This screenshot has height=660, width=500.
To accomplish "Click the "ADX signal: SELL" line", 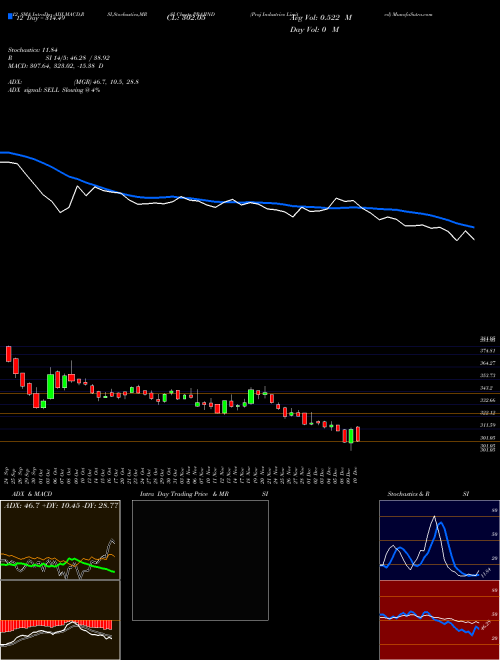I will (x=54, y=90).
